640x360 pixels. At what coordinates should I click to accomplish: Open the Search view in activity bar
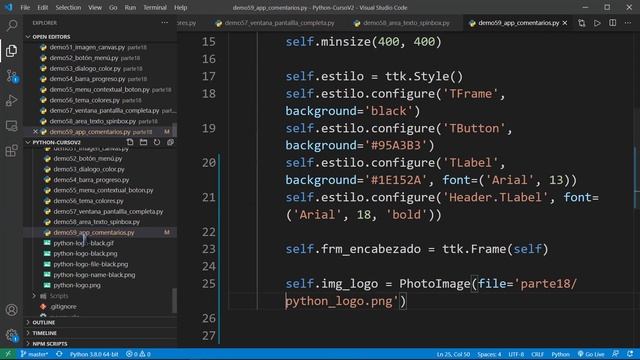click(x=11, y=26)
